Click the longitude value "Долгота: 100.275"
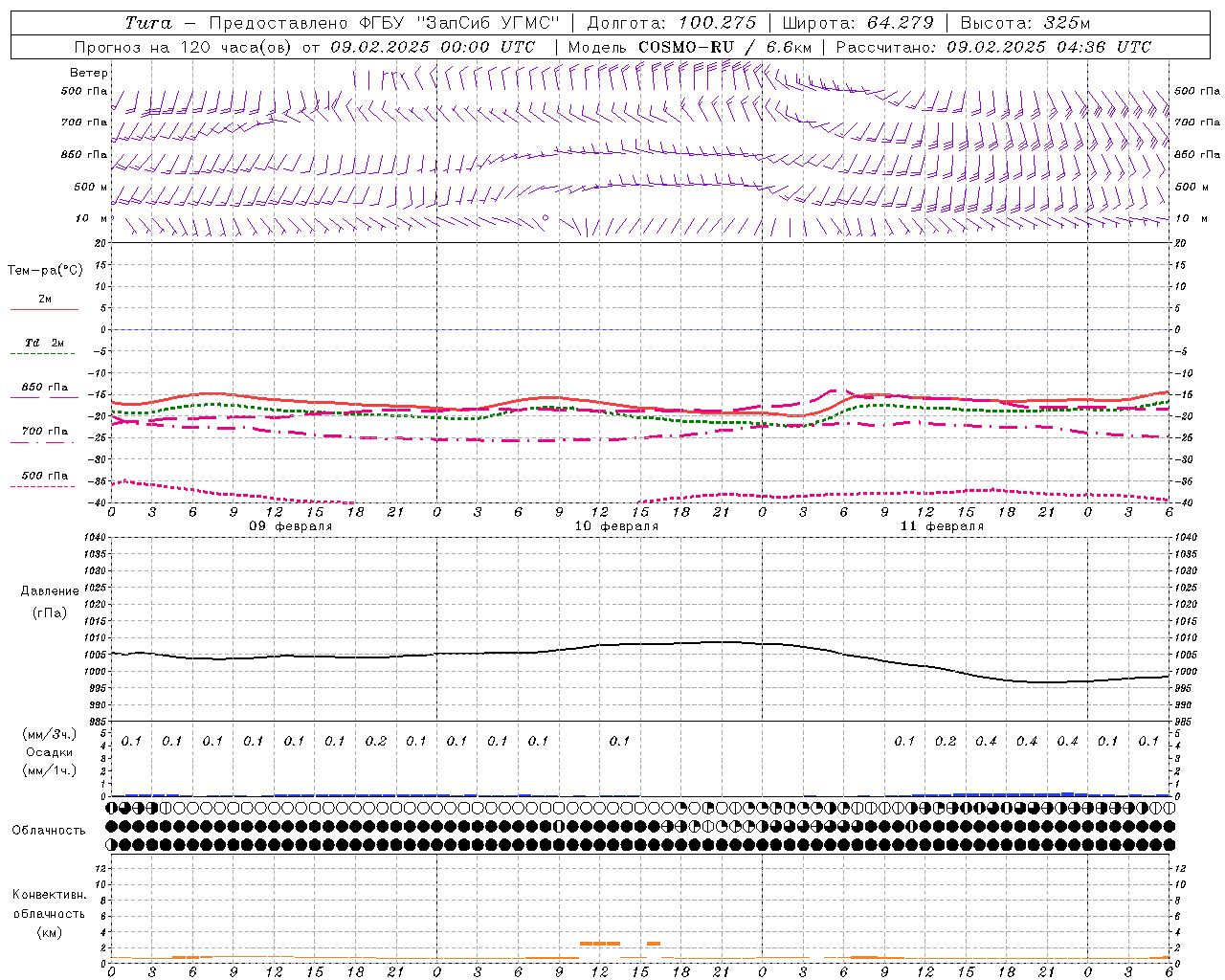1225x980 pixels. [x=671, y=23]
